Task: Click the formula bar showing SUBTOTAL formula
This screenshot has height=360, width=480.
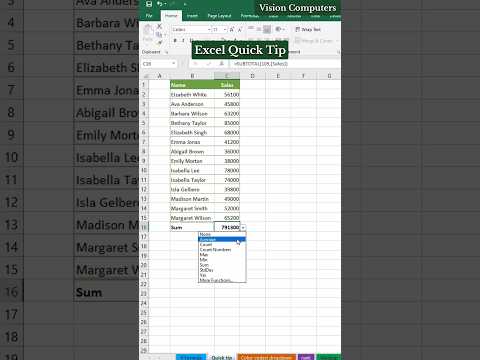Action: (285, 63)
